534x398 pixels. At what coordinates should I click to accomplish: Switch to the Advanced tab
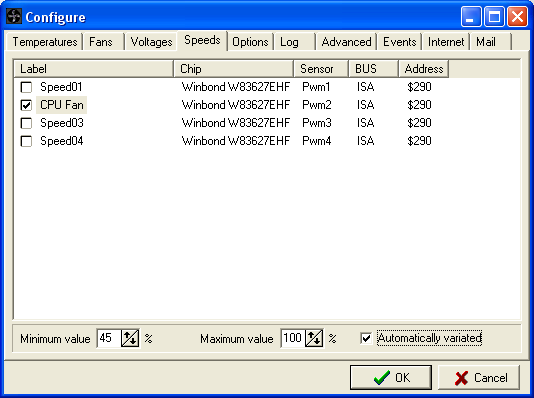point(346,42)
